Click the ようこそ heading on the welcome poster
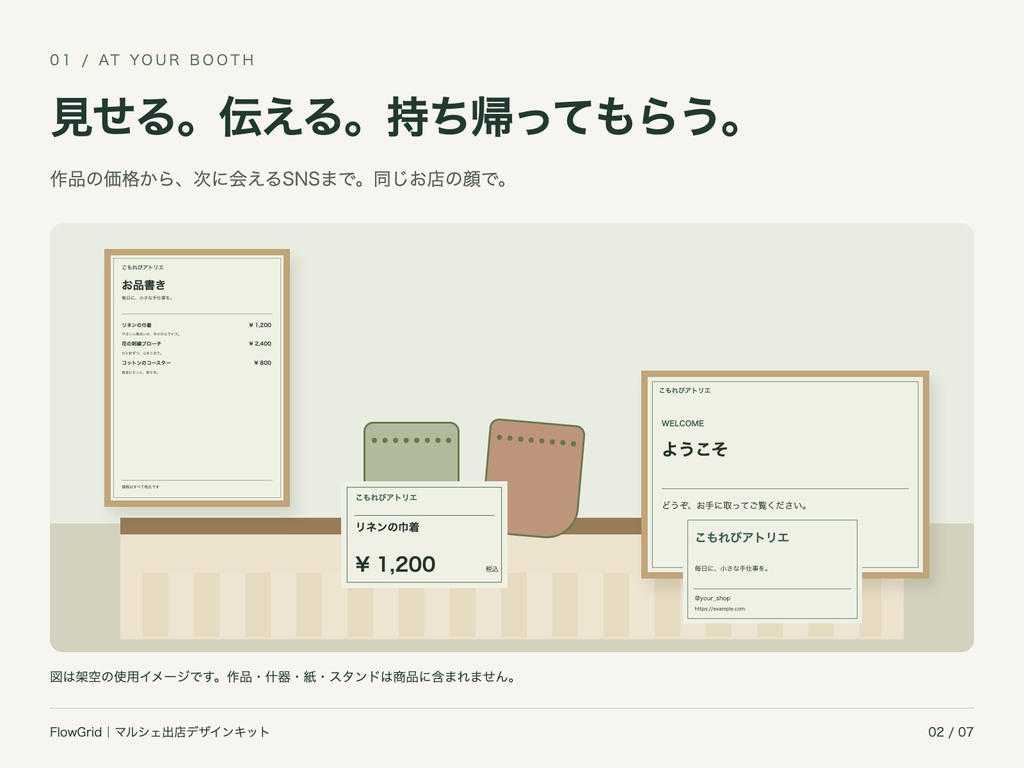Viewport: 1024px width, 768px height. point(694,449)
